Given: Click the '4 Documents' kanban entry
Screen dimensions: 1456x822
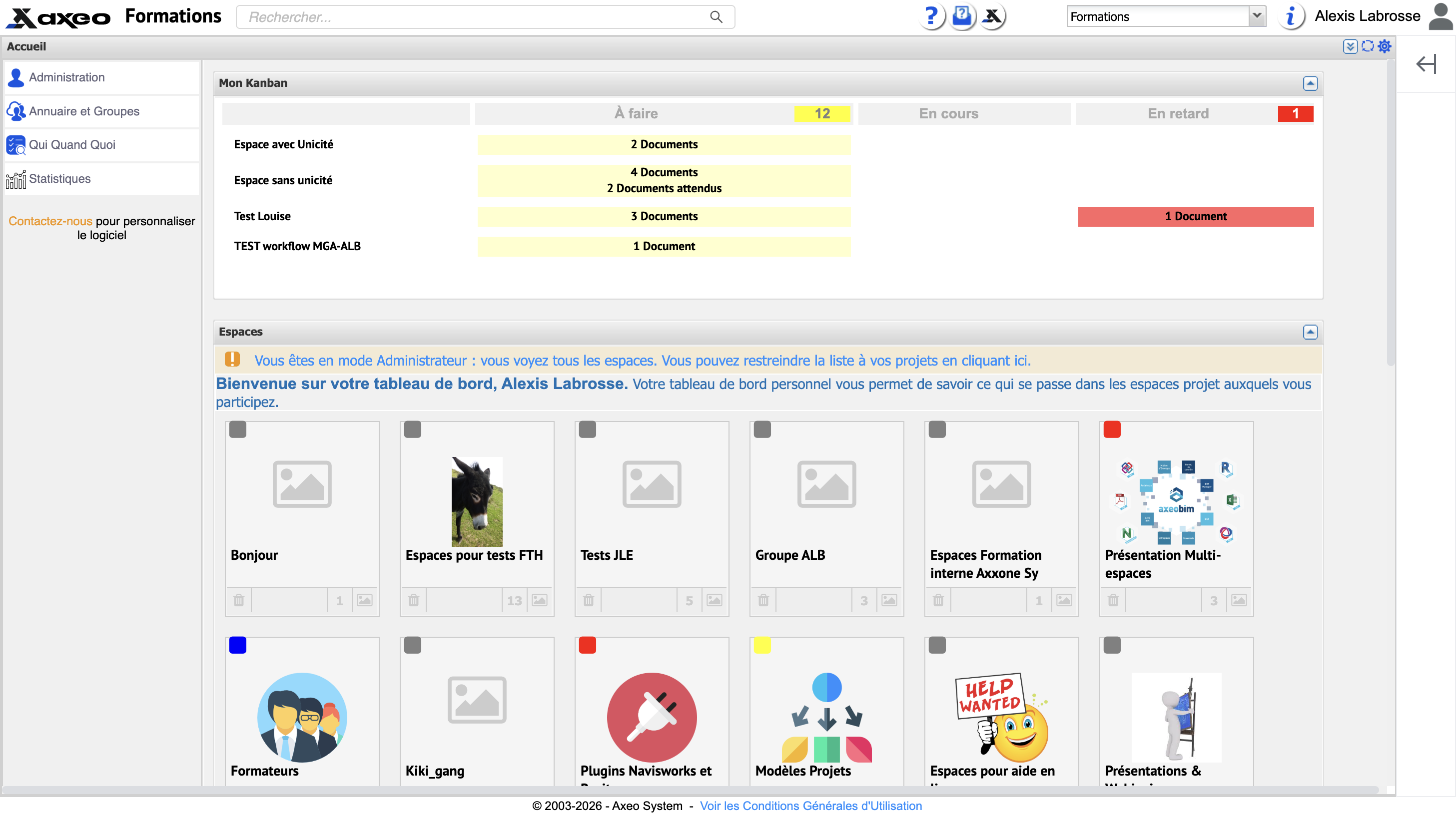Looking at the screenshot, I should pyautogui.click(x=664, y=172).
